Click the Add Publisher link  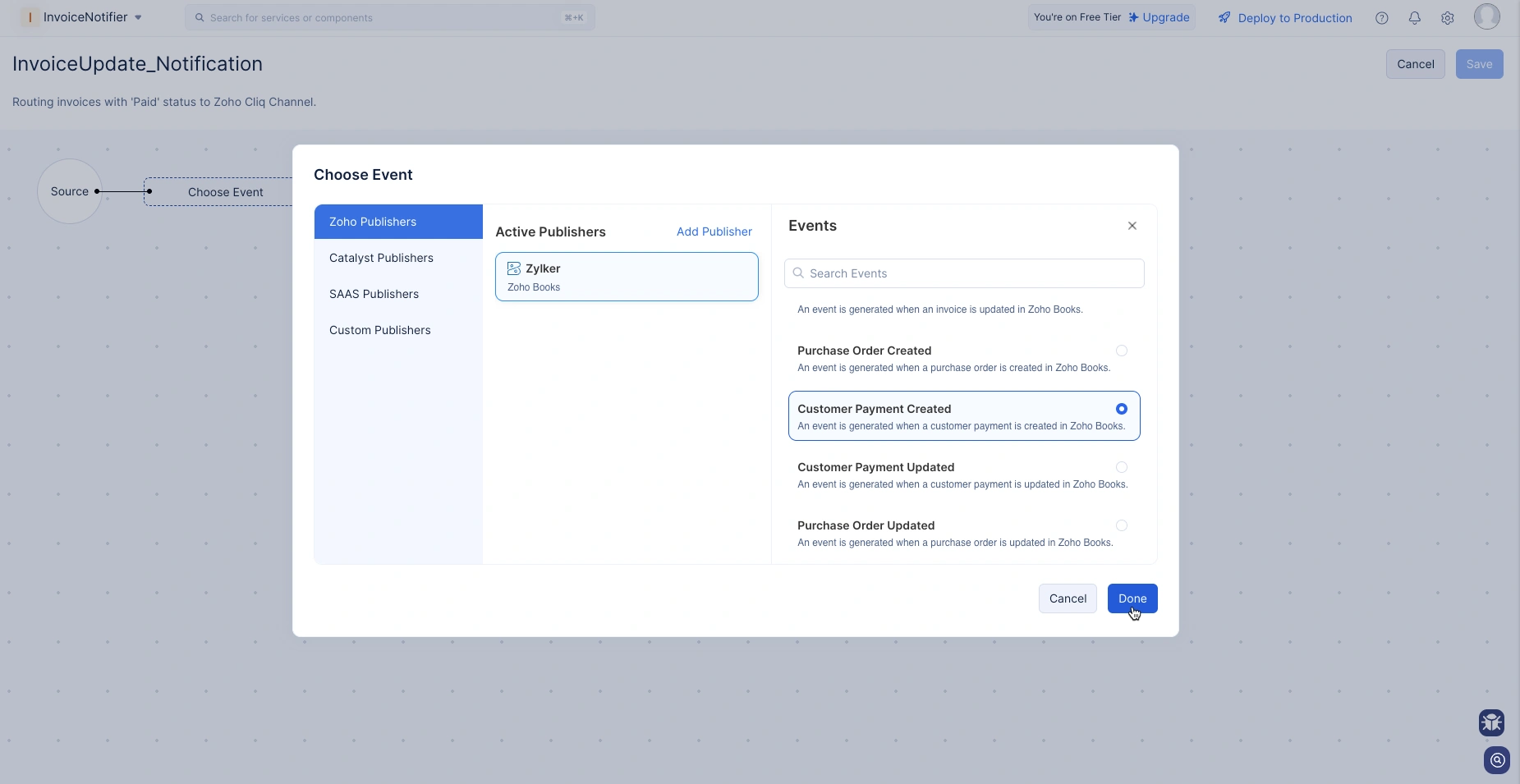714,232
